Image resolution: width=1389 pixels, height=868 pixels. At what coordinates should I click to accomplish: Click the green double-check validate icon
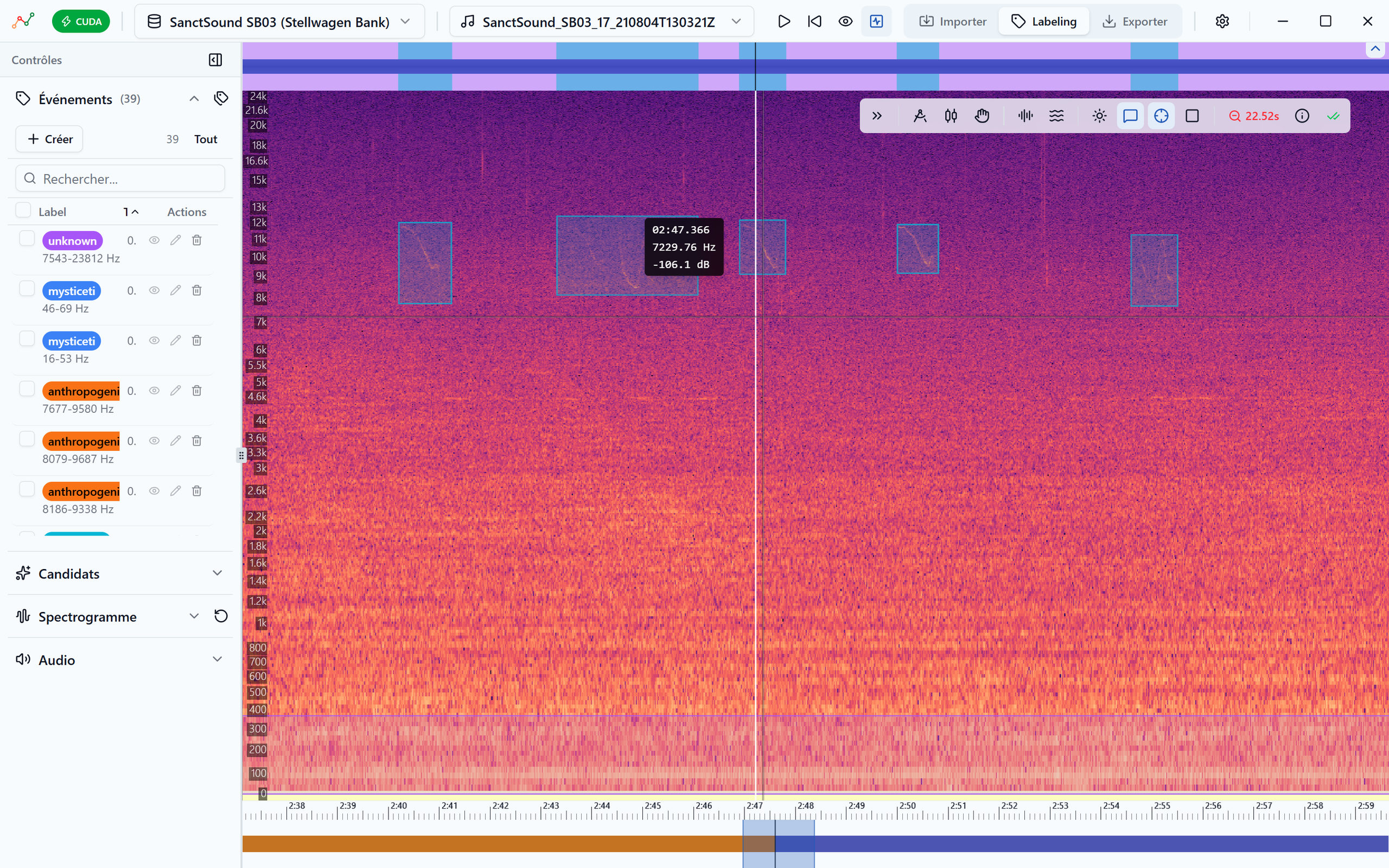(1333, 116)
